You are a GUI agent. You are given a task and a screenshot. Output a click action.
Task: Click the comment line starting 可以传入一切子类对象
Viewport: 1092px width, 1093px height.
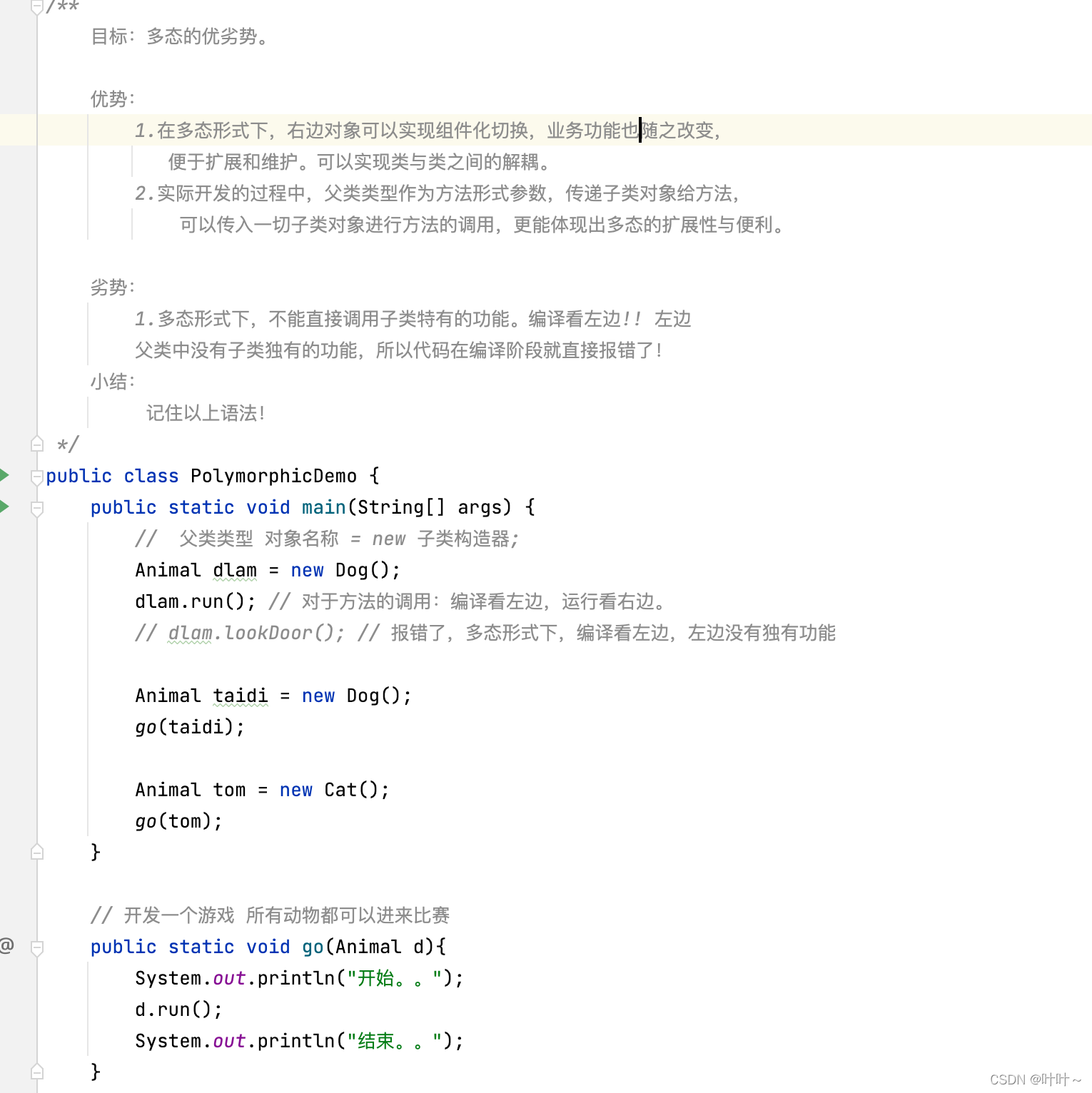click(x=483, y=225)
